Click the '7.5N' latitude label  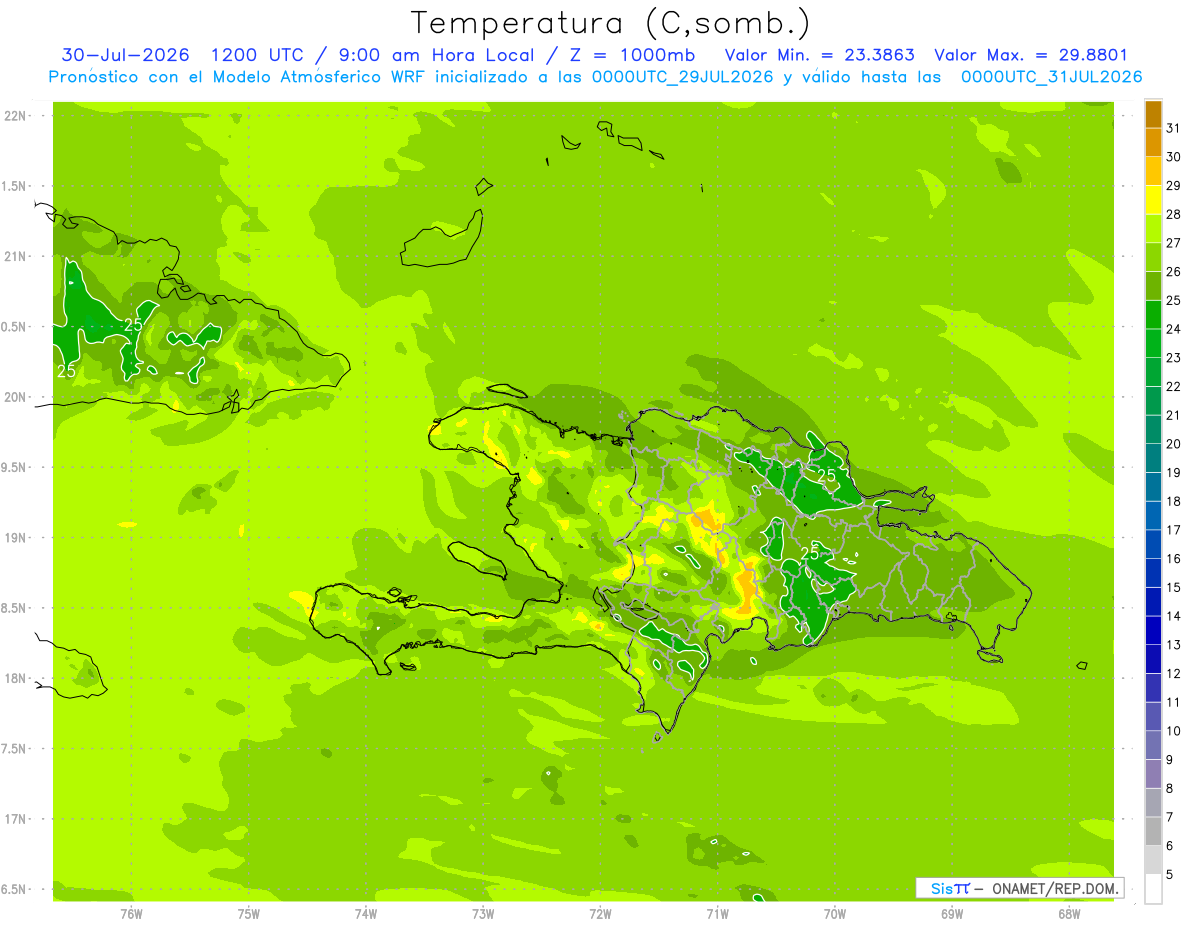(x=15, y=749)
